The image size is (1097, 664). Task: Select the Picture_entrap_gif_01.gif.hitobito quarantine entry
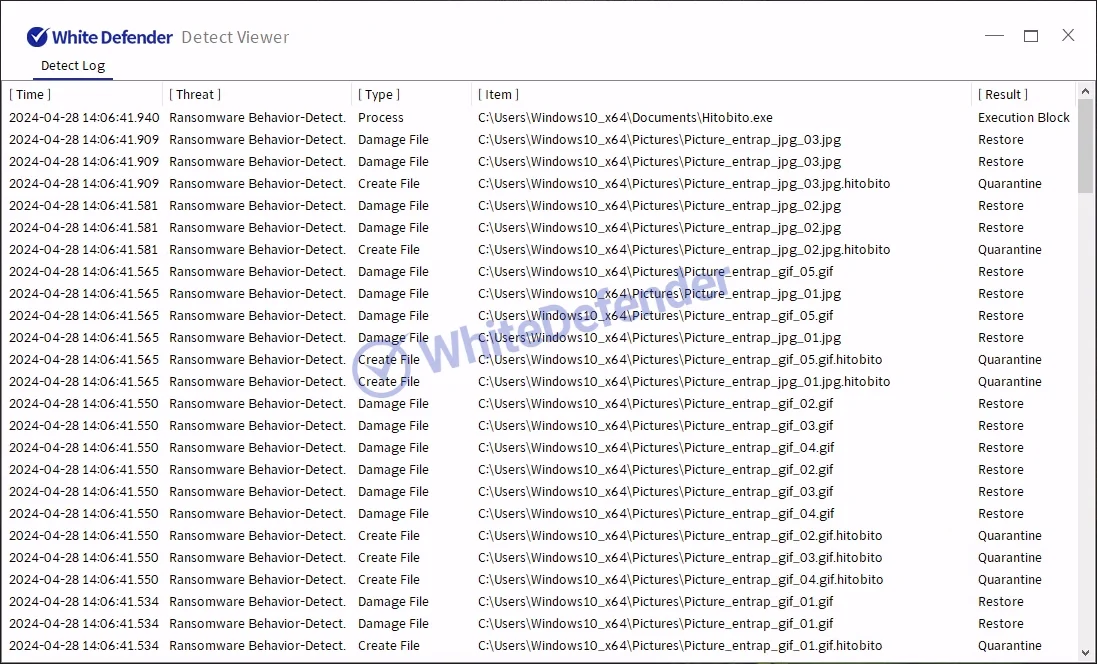point(680,646)
